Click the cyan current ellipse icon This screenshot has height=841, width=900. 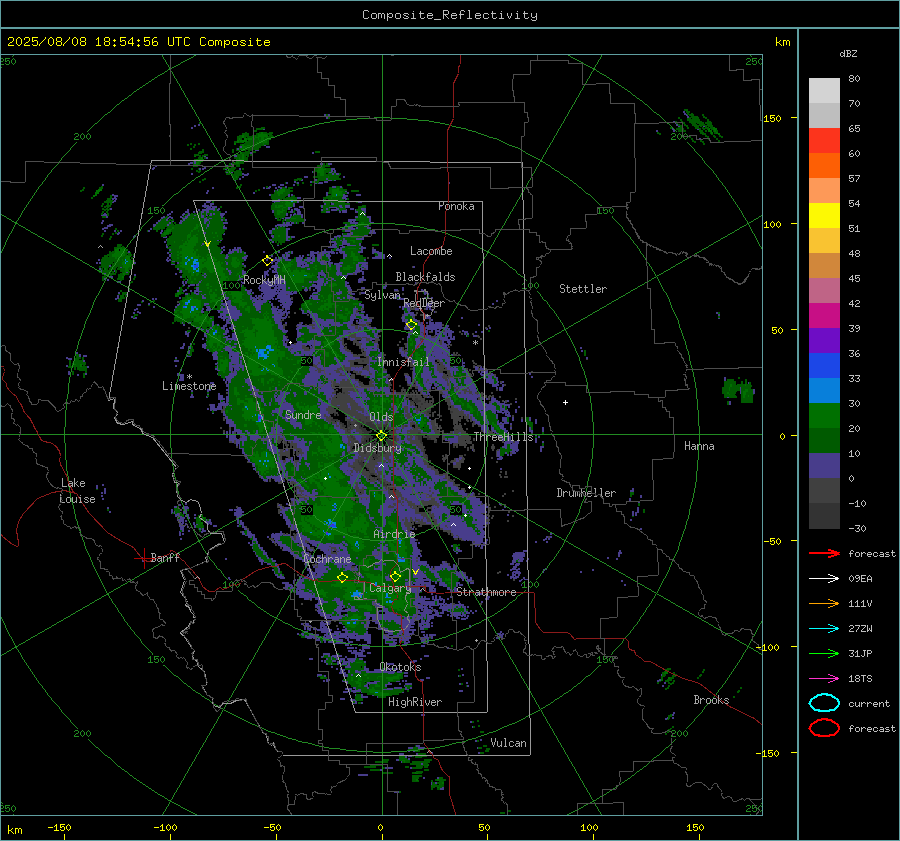pyautogui.click(x=824, y=703)
